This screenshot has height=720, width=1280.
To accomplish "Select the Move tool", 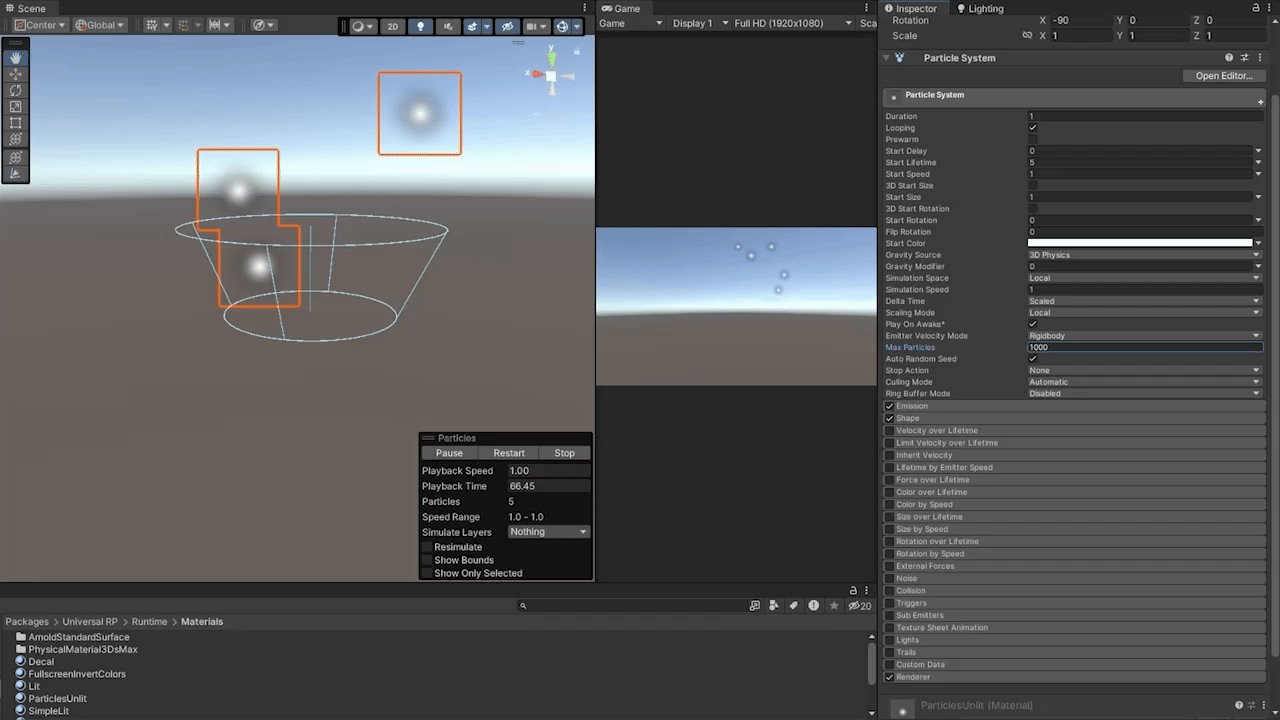I will 16,74.
